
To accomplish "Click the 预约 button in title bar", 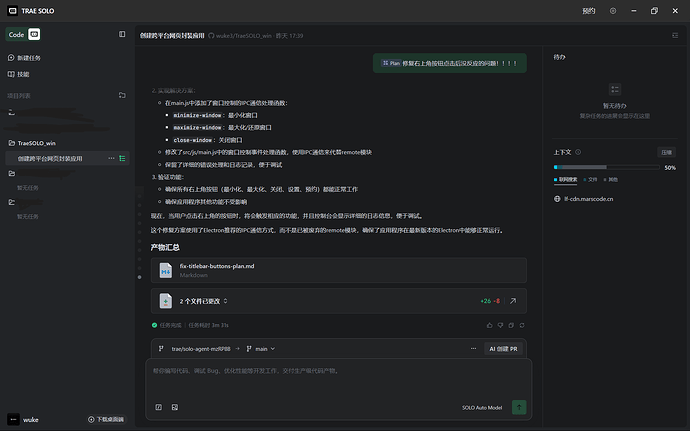I will (x=589, y=11).
